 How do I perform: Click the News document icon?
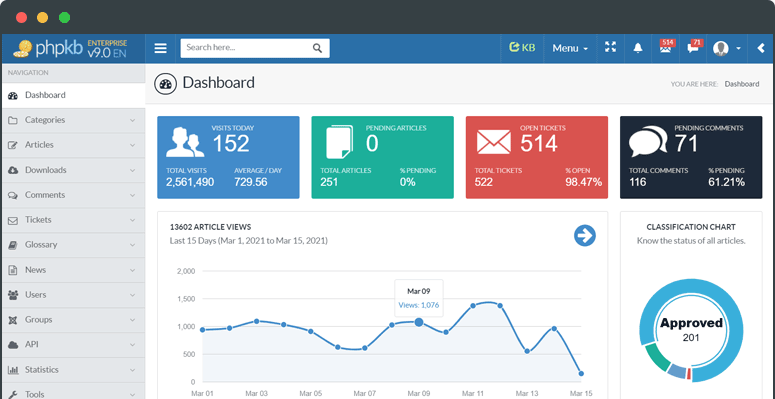pos(13,270)
